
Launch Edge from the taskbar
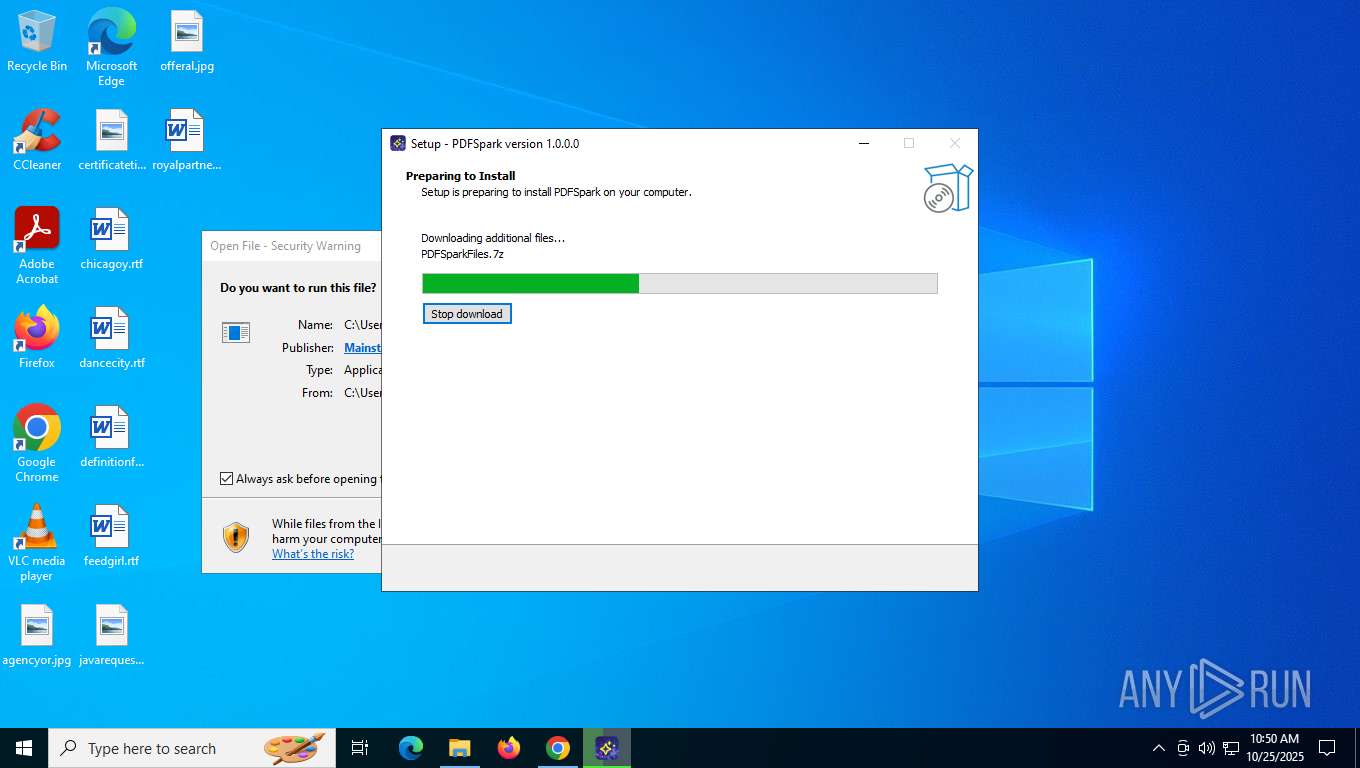pyautogui.click(x=410, y=748)
